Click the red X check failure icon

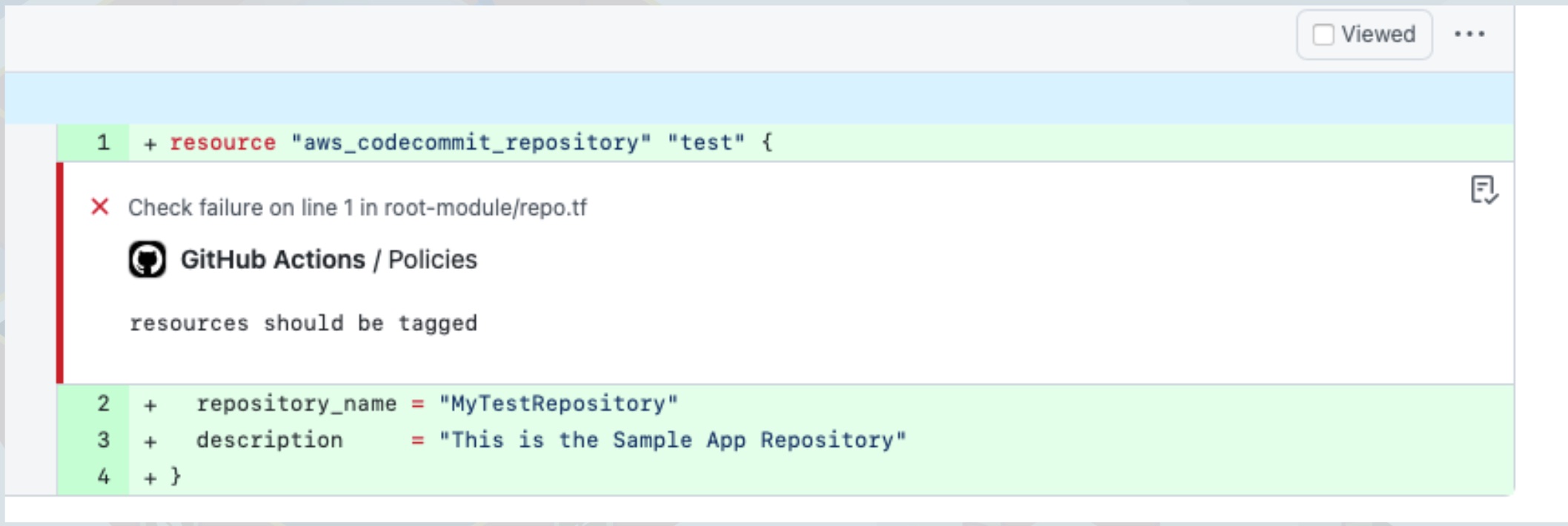tap(100, 207)
